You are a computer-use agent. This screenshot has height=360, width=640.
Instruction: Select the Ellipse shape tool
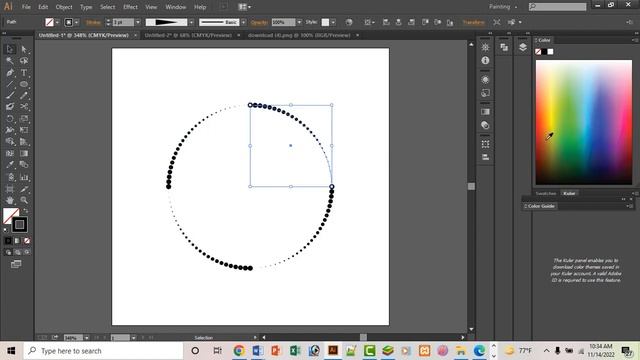click(24, 84)
